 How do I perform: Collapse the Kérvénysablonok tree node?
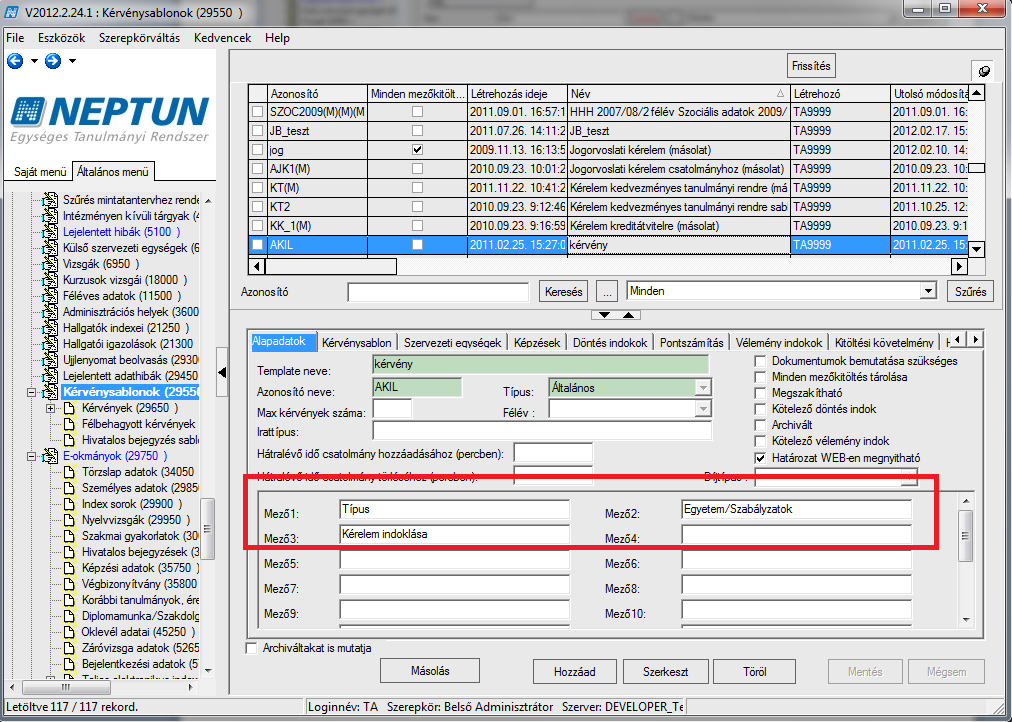(x=31, y=392)
